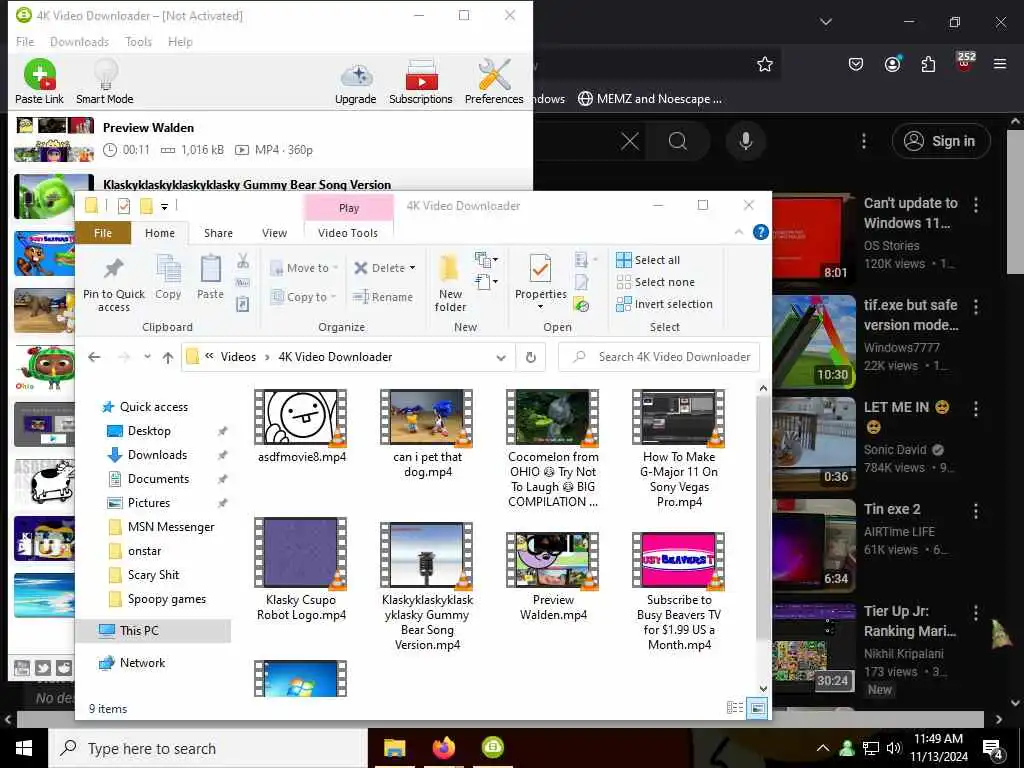Select Preview Walden download entry
The width and height of the screenshot is (1024, 768).
click(270, 139)
